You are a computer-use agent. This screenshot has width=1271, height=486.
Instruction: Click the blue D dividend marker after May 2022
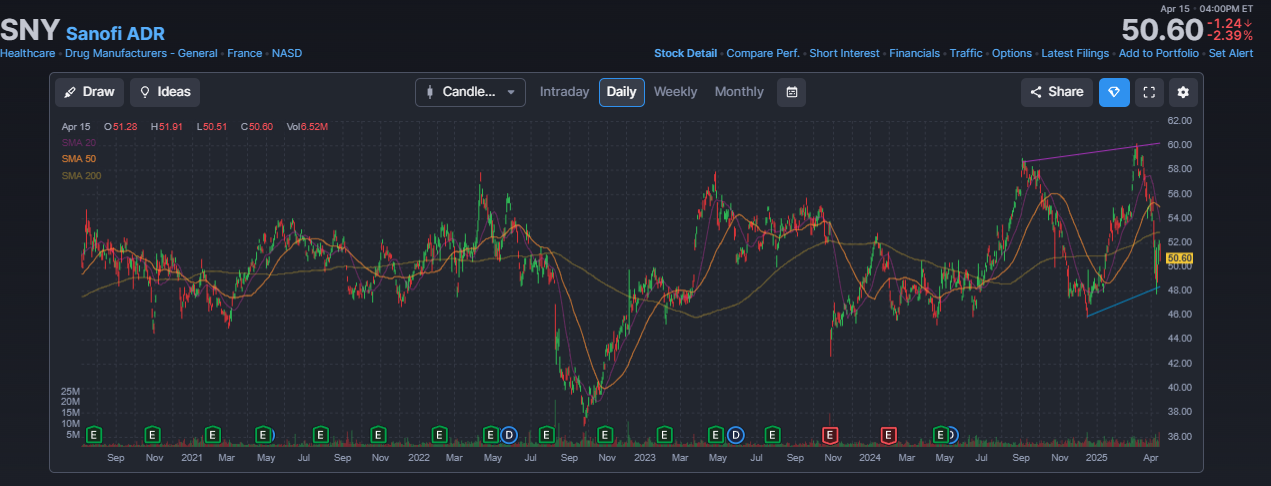click(508, 434)
